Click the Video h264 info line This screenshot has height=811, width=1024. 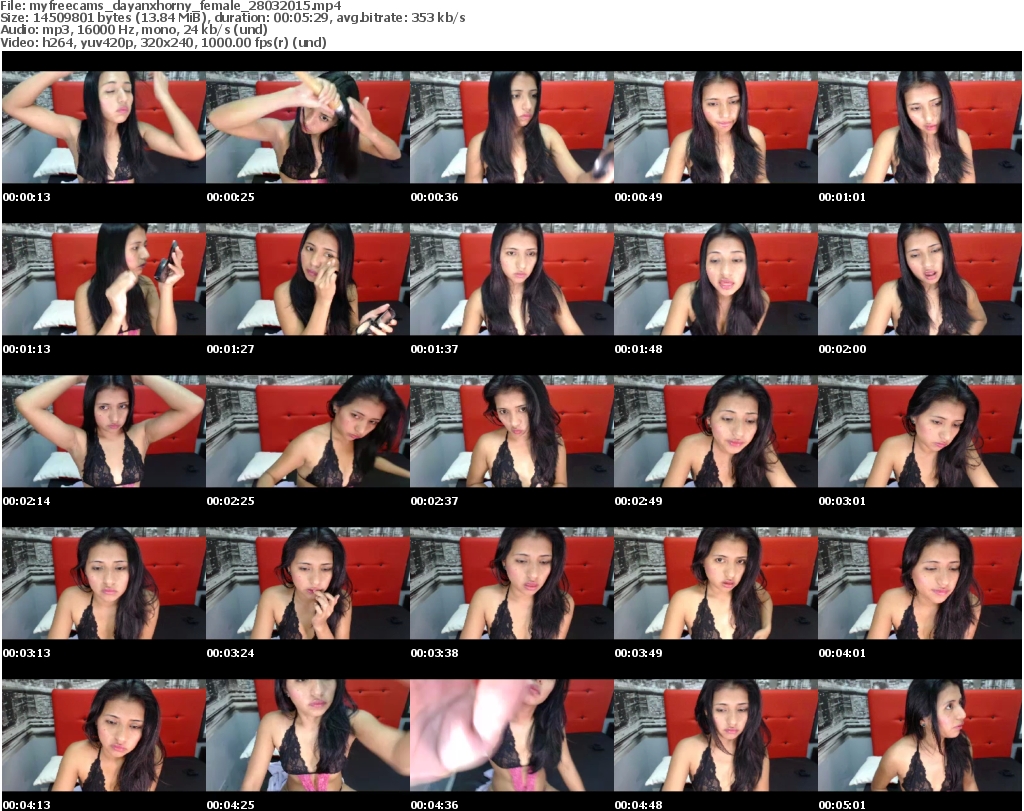[163, 42]
